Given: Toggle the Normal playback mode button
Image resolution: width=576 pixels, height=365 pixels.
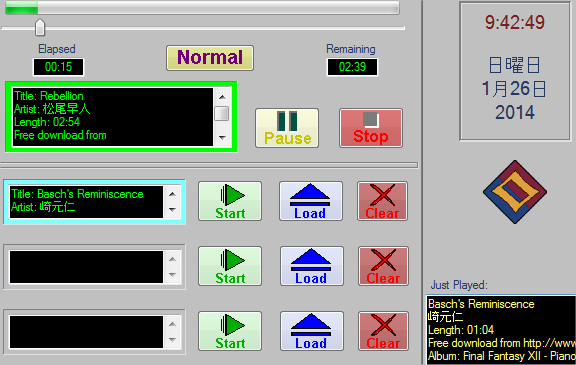Looking at the screenshot, I should [210, 58].
